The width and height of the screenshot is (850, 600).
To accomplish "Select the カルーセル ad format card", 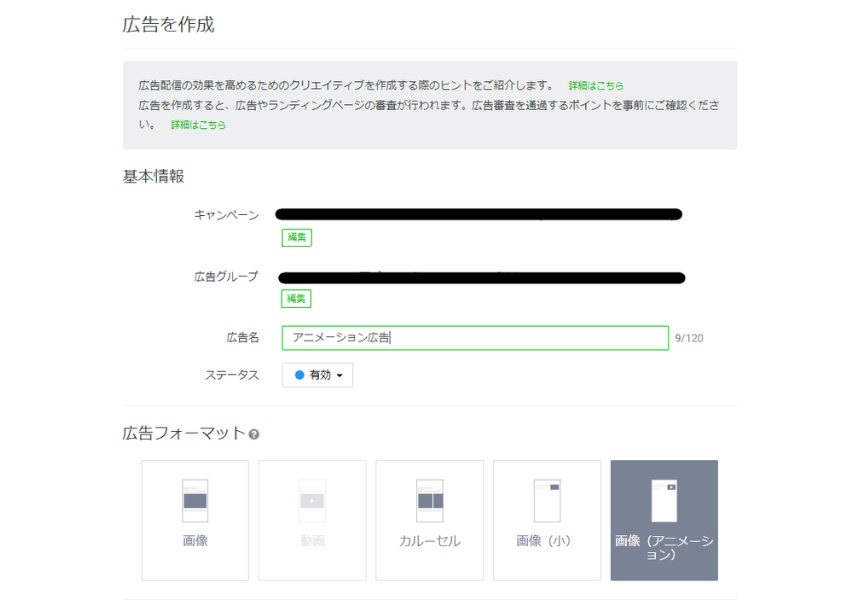I will (x=429, y=520).
